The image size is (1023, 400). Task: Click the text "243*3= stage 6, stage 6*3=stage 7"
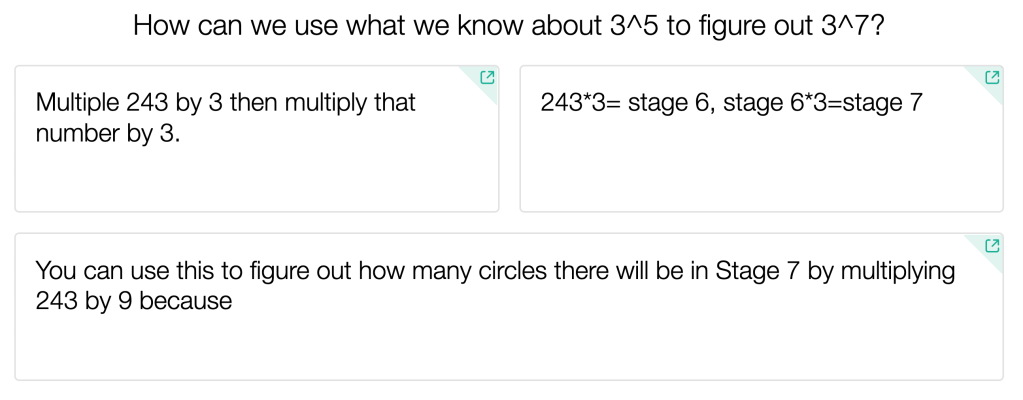coord(731,102)
